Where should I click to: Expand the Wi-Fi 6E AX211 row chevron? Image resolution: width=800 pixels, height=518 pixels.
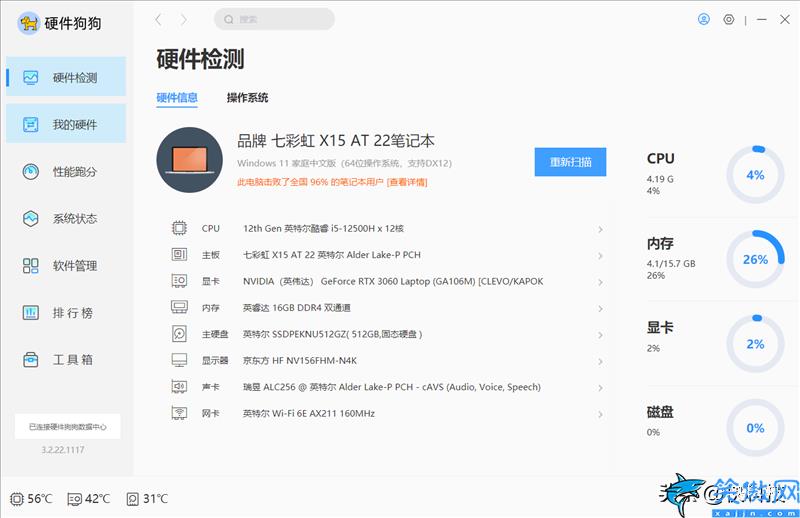[x=601, y=414]
